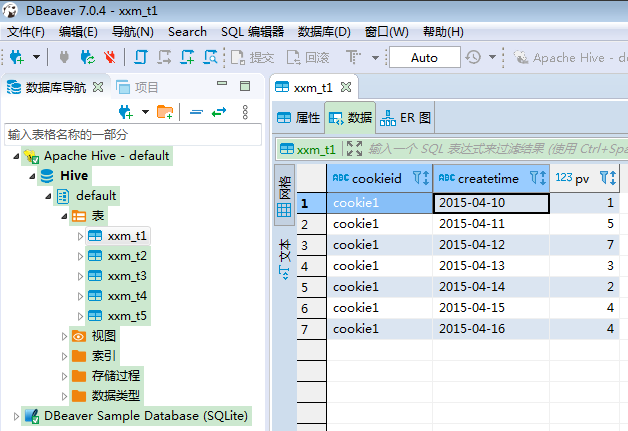This screenshot has height=431, width=628.
Task: Open the Search menu
Action: pyautogui.click(x=187, y=32)
